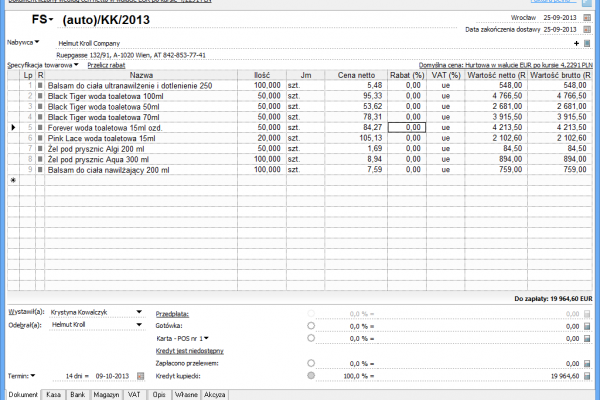Select the Karta POS payment radio button
Screen dimensions: 600x400
311,339
